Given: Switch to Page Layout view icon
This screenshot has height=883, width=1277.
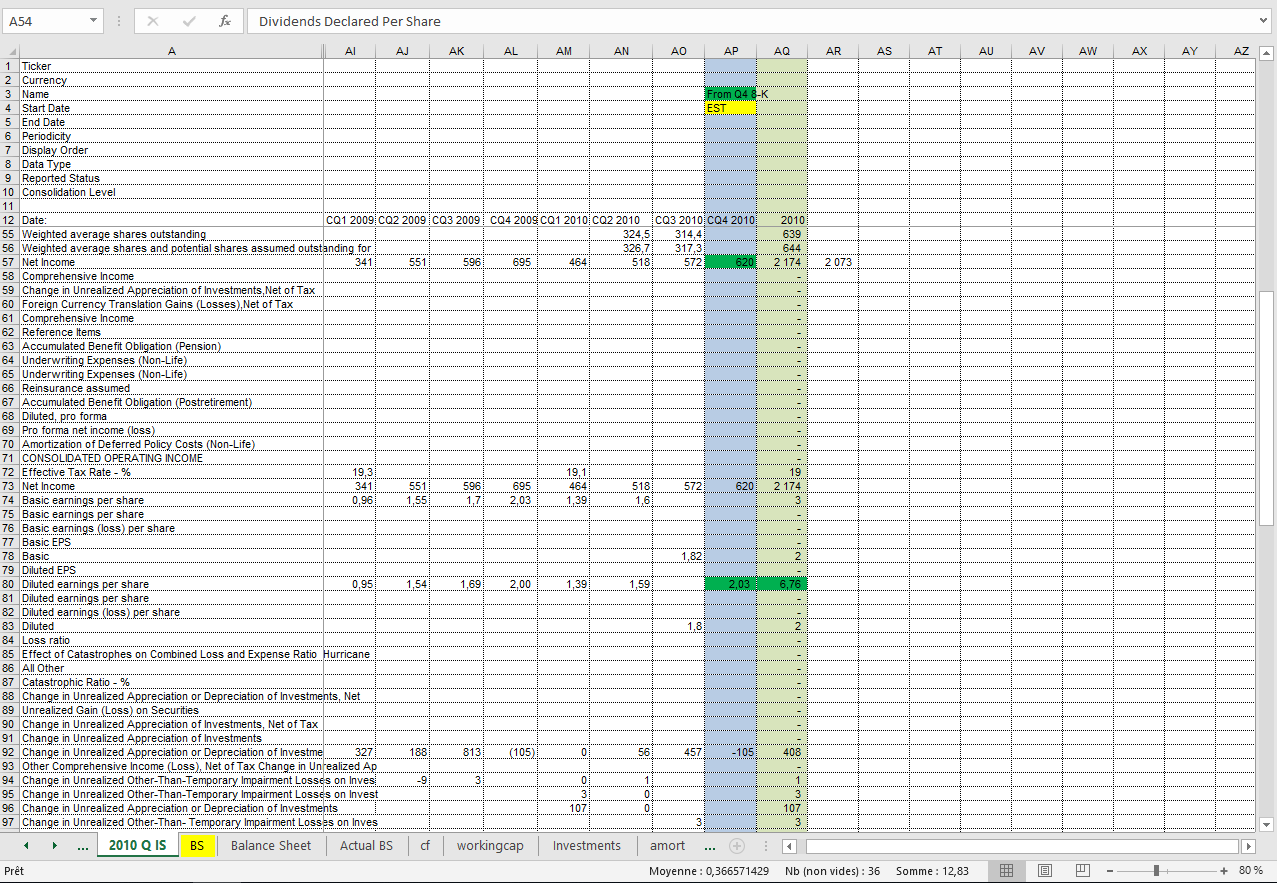Looking at the screenshot, I should click(1045, 871).
